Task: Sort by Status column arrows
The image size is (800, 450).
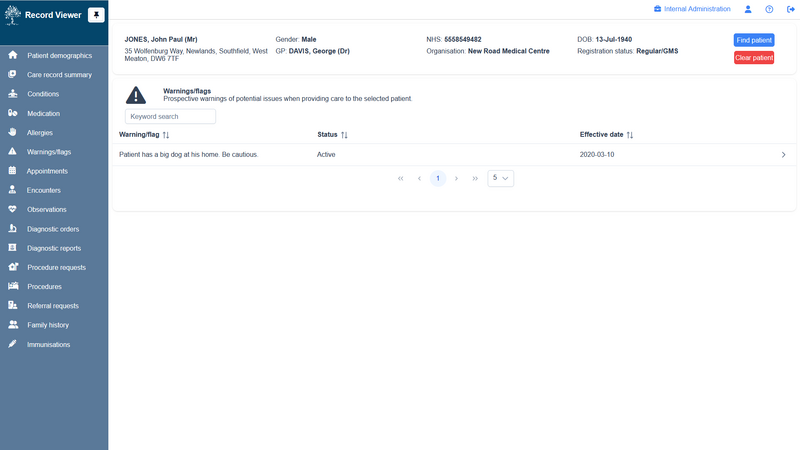Action: (x=344, y=135)
